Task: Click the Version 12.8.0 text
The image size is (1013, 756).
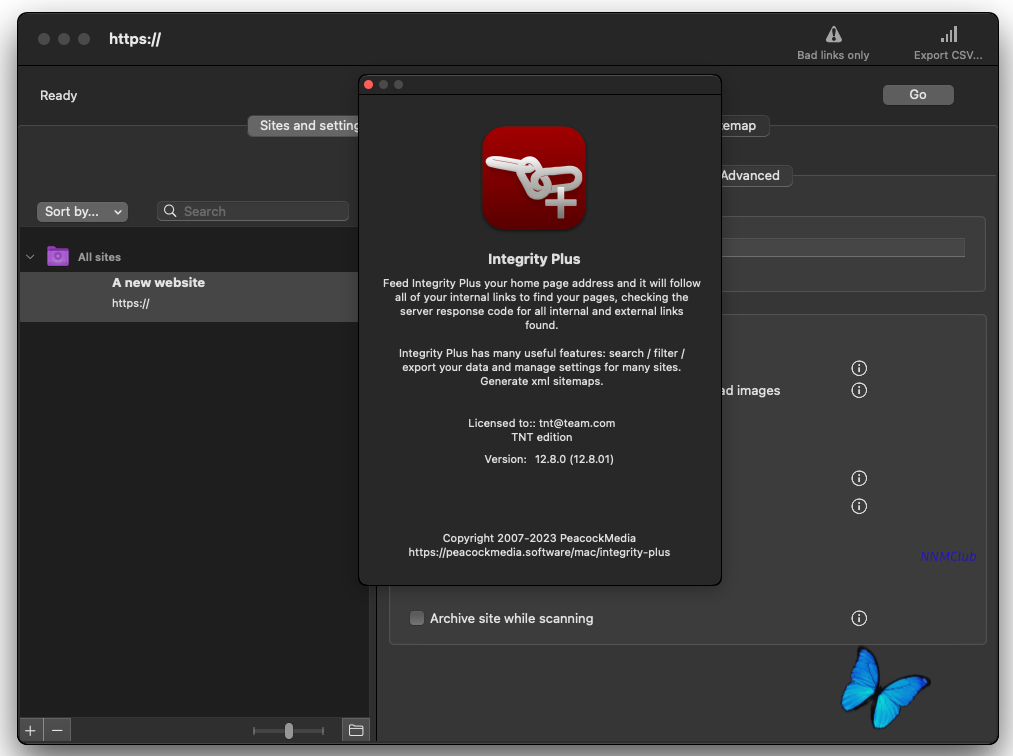Action: click(548, 459)
